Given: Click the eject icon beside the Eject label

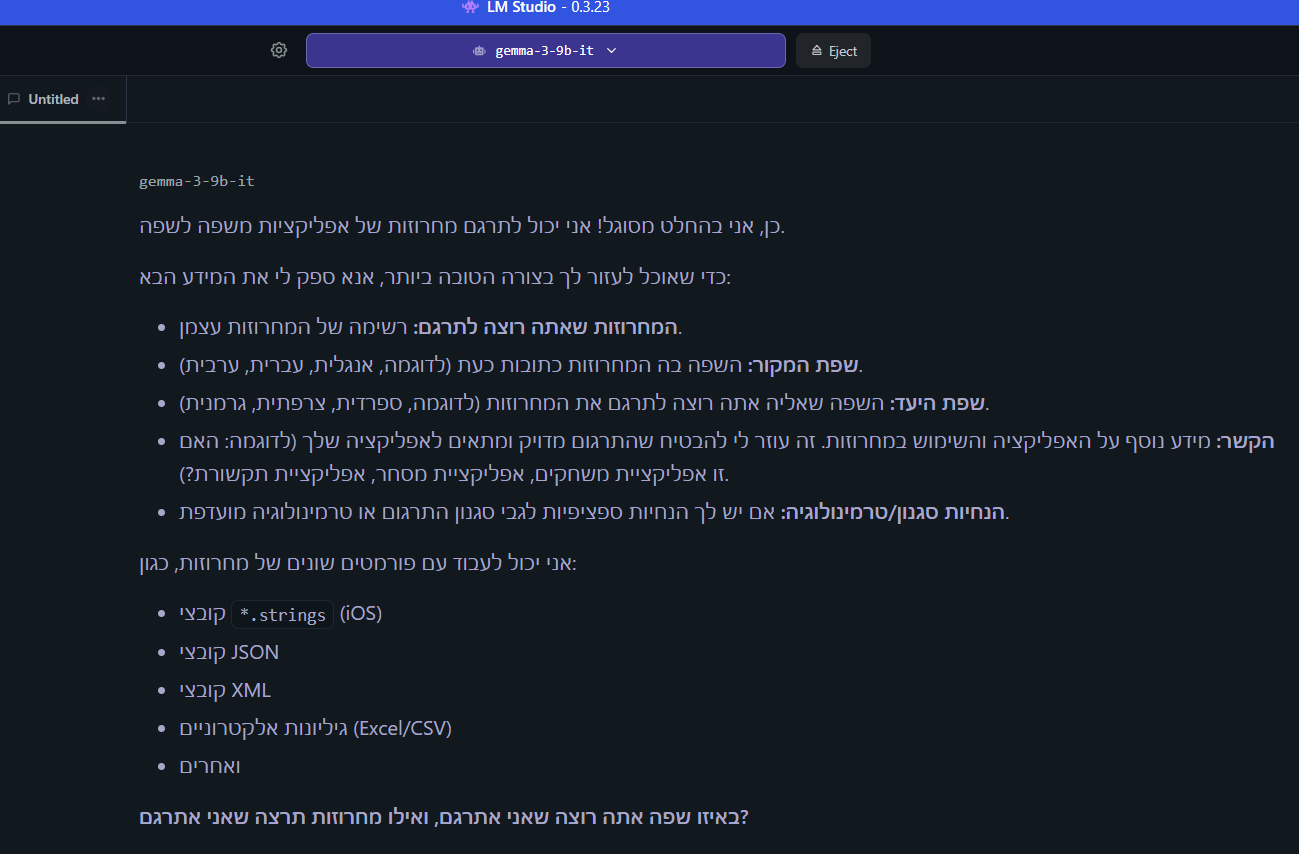Looking at the screenshot, I should [817, 51].
